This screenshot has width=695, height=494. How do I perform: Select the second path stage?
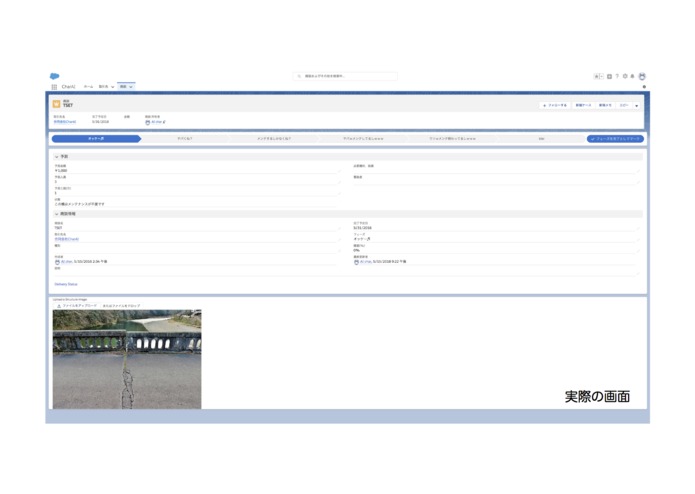[x=185, y=139]
